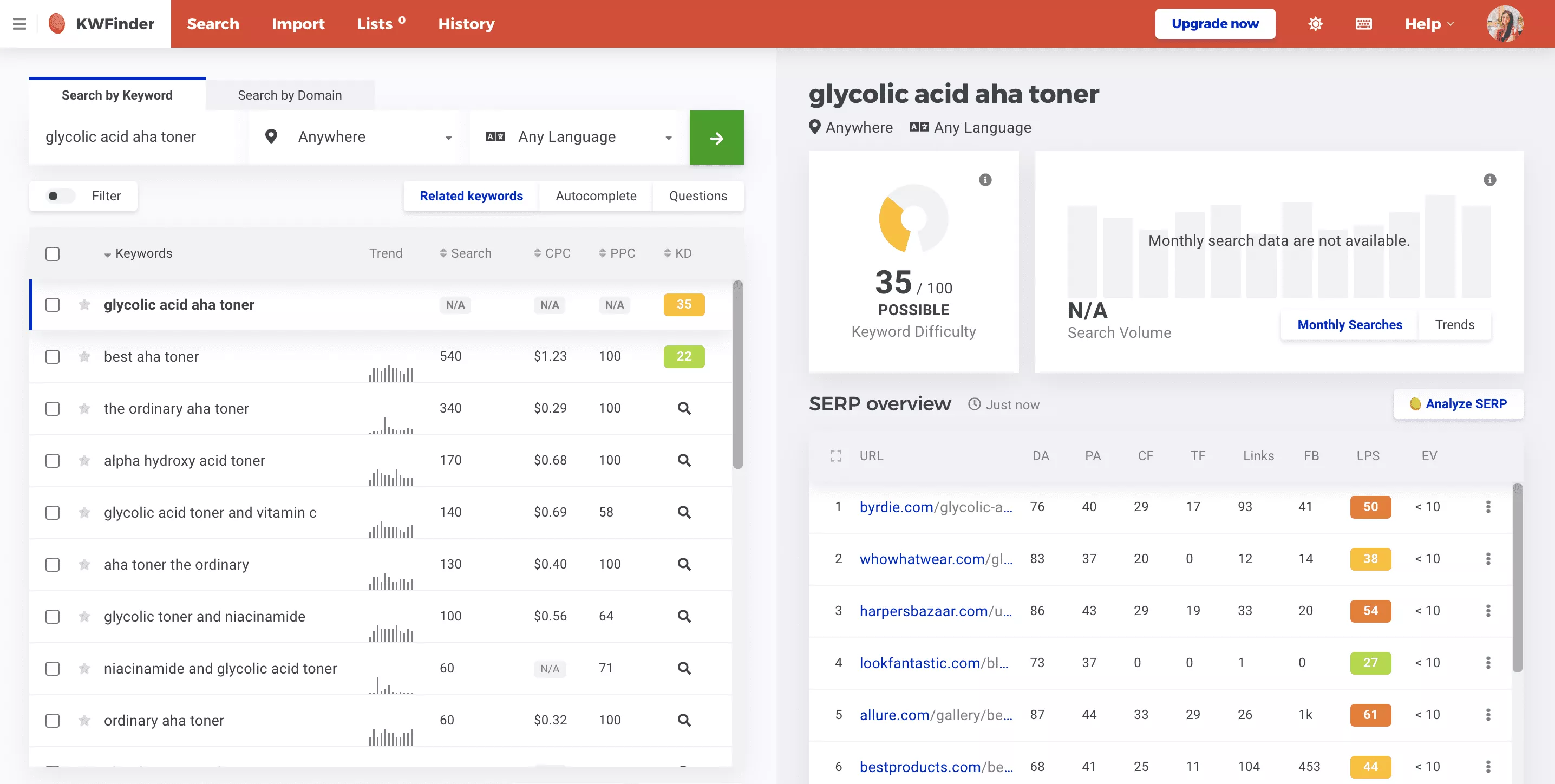1555x784 pixels.
Task: Click the info icon near keyword difficulty chart
Action: click(x=984, y=179)
